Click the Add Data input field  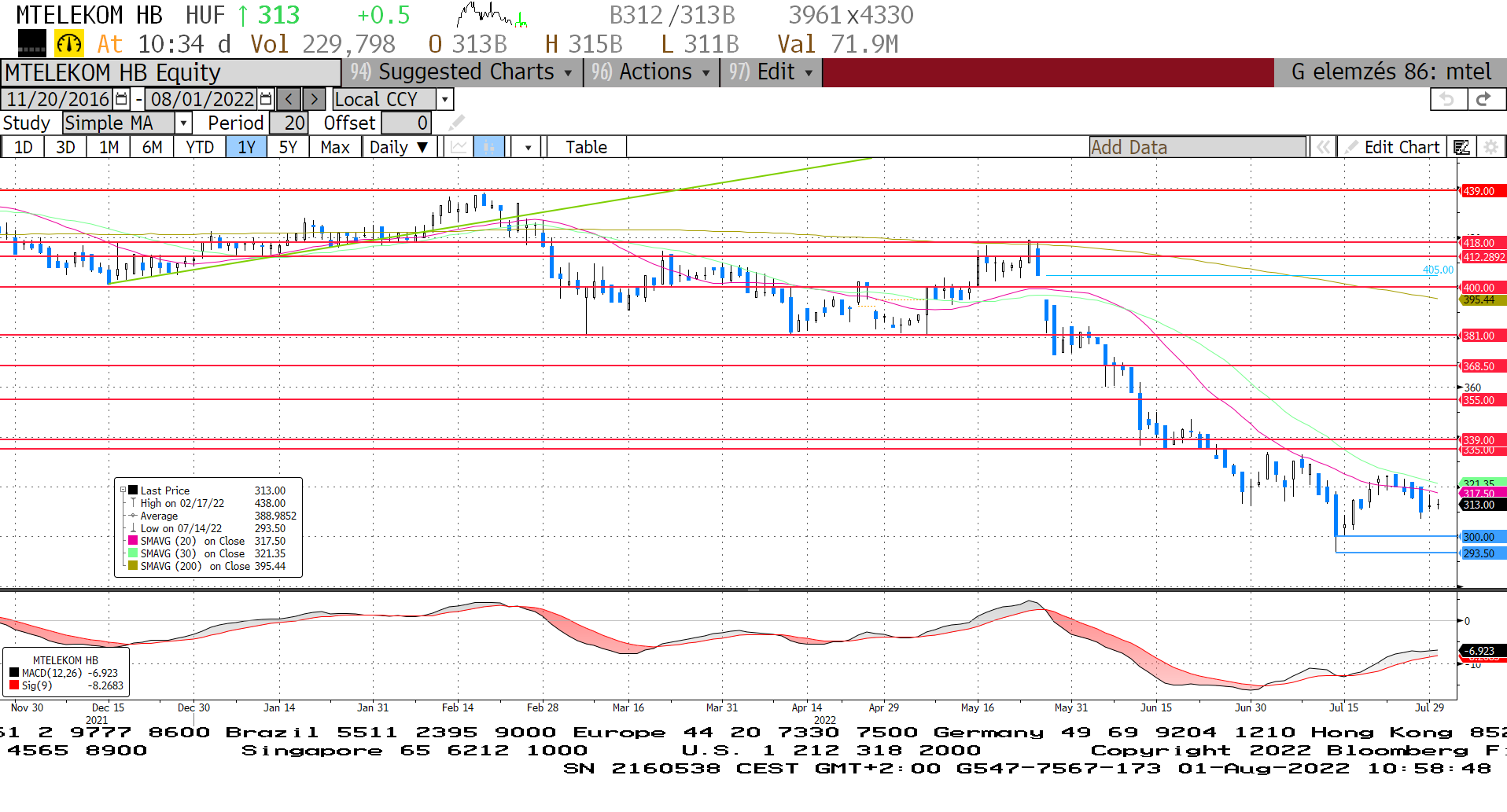(x=1197, y=147)
